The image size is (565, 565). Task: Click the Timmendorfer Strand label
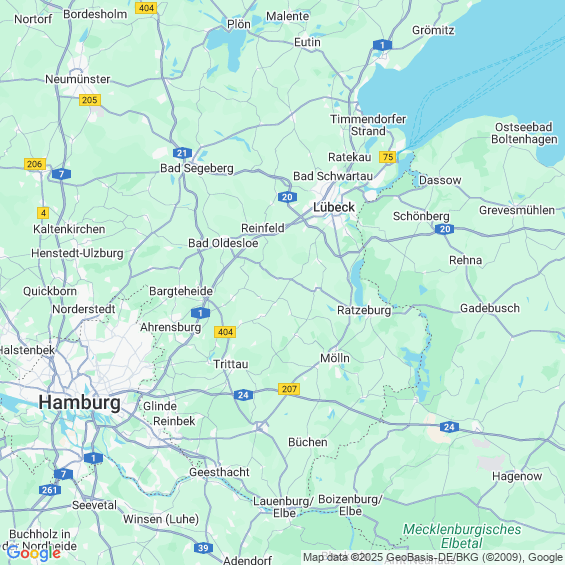pyautogui.click(x=368, y=125)
